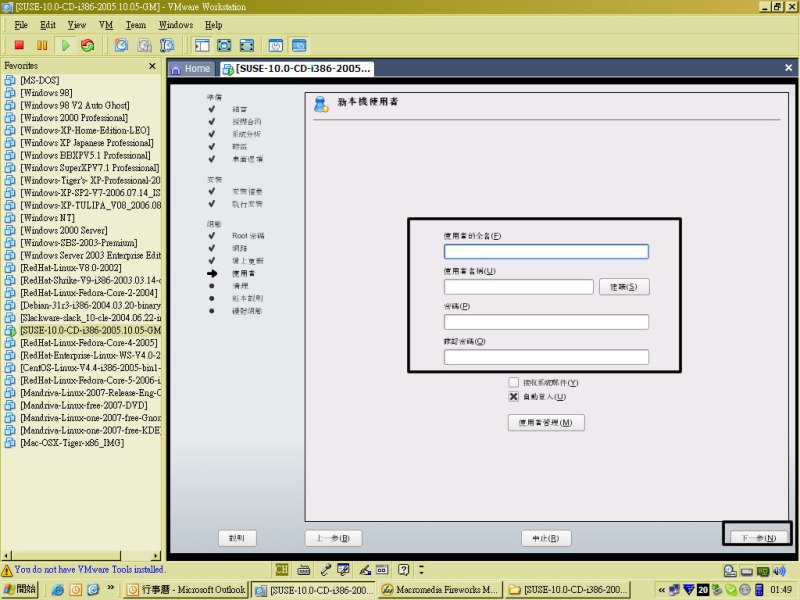Viewport: 800px width, 600px height.
Task: Click the Favorites horizontal scrollbar left arrow
Action: click(6, 556)
